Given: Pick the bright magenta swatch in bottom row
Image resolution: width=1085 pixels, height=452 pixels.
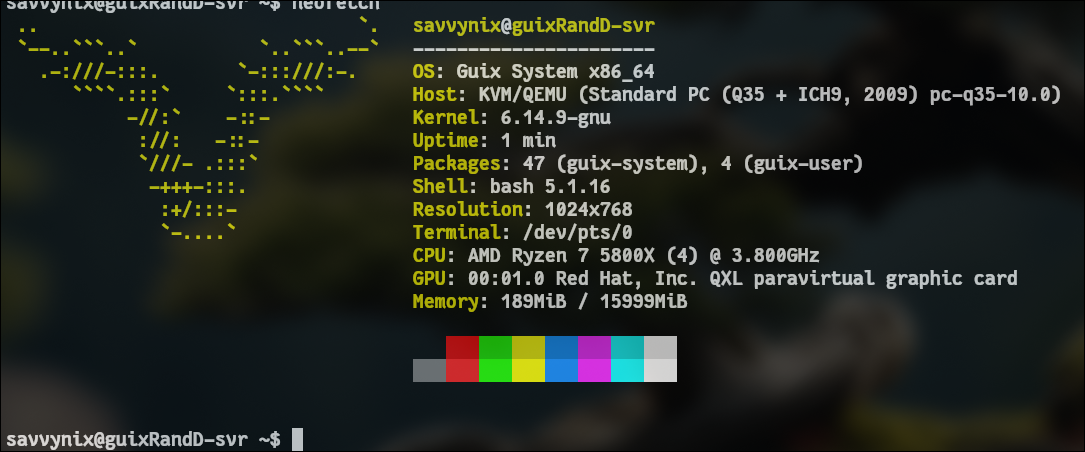Looking at the screenshot, I should point(594,370).
